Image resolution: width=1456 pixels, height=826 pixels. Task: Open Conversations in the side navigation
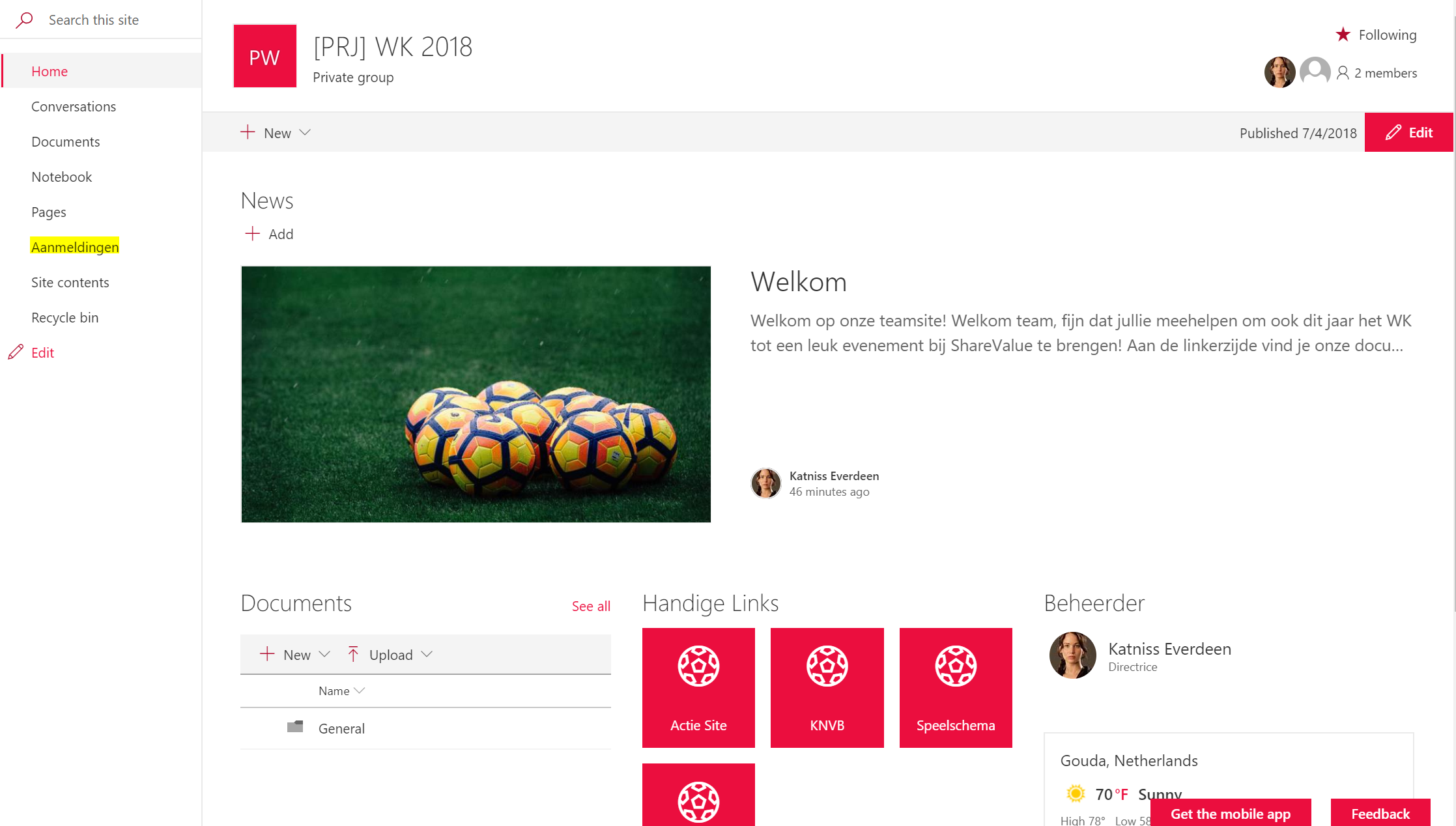(74, 106)
